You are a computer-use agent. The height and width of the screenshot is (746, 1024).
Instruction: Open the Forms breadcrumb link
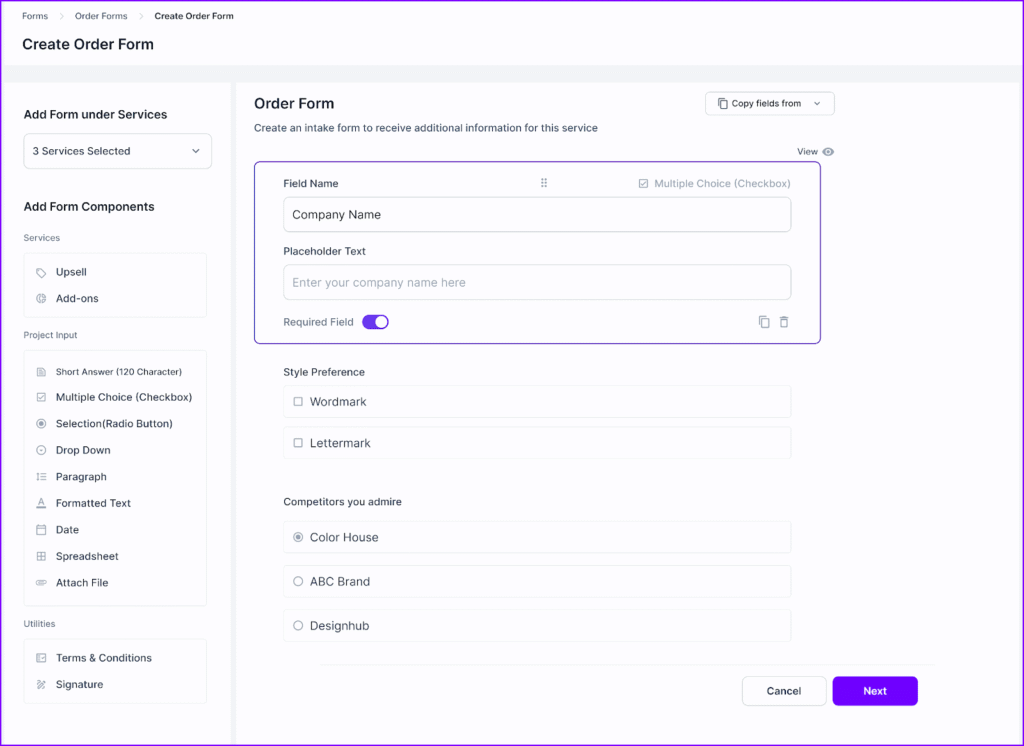(34, 15)
